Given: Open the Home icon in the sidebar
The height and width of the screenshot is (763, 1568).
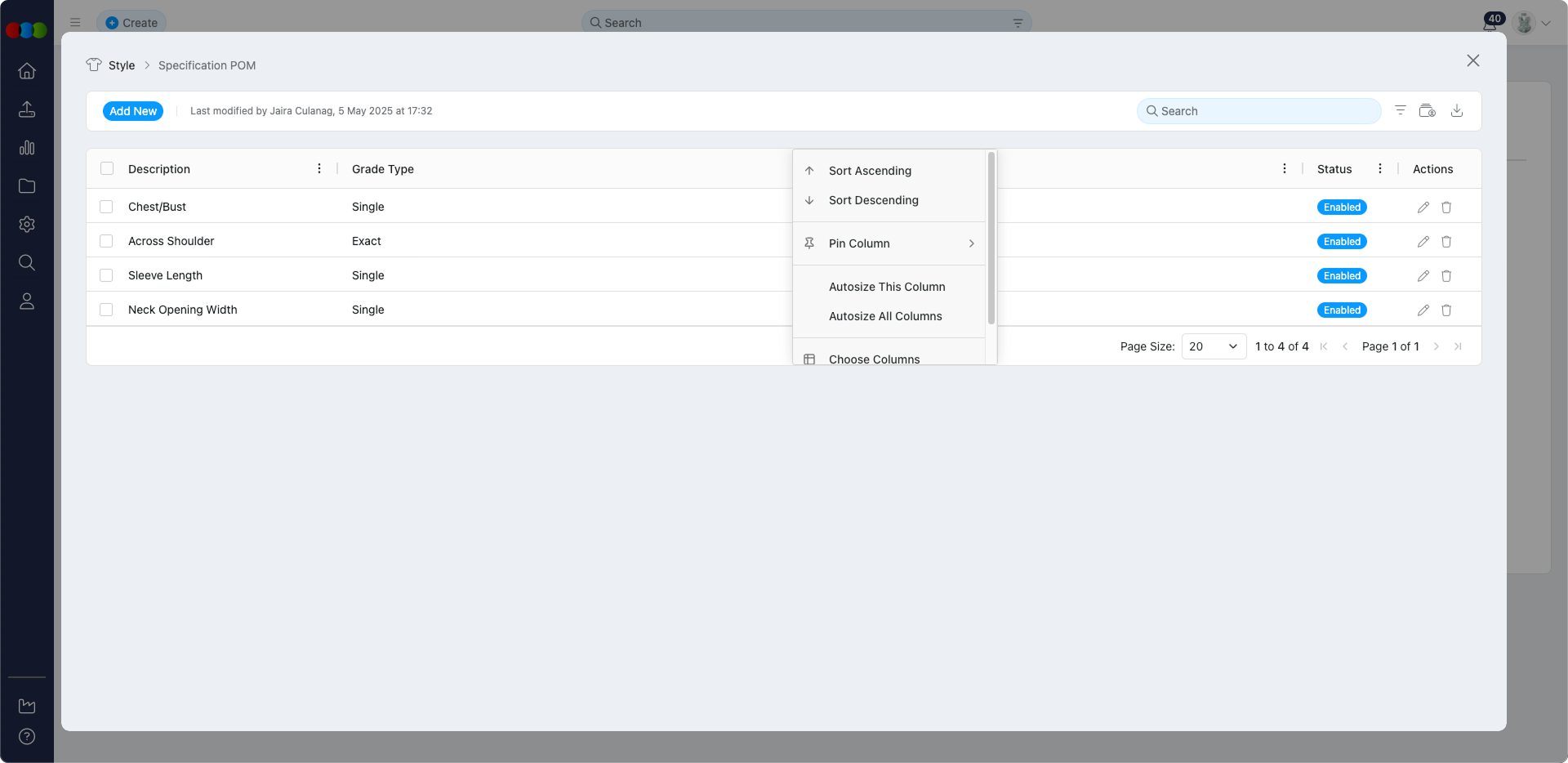Looking at the screenshot, I should (27, 71).
